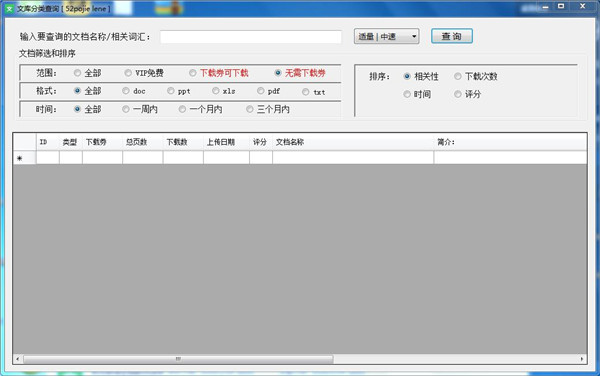Pick 一个月内 time filter
This screenshot has height=376, width=600.
click(x=201, y=109)
